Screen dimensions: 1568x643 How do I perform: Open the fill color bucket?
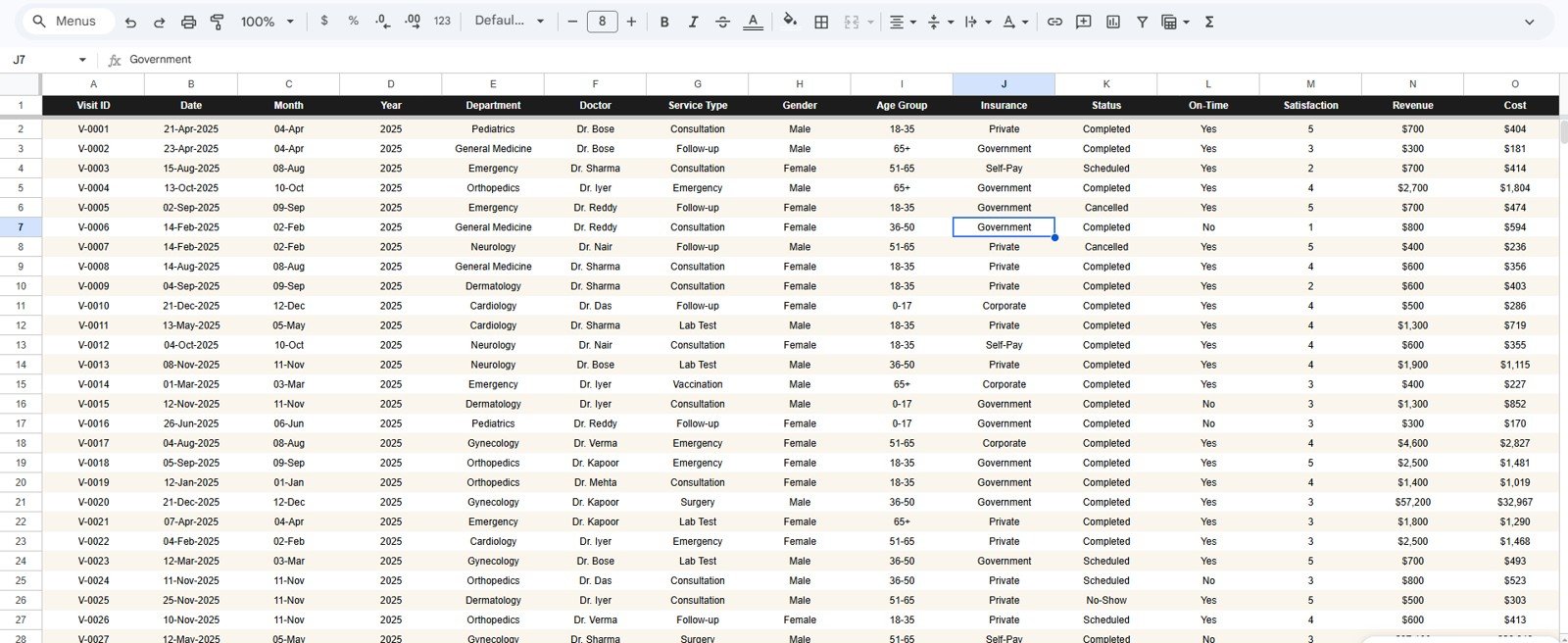(790, 21)
